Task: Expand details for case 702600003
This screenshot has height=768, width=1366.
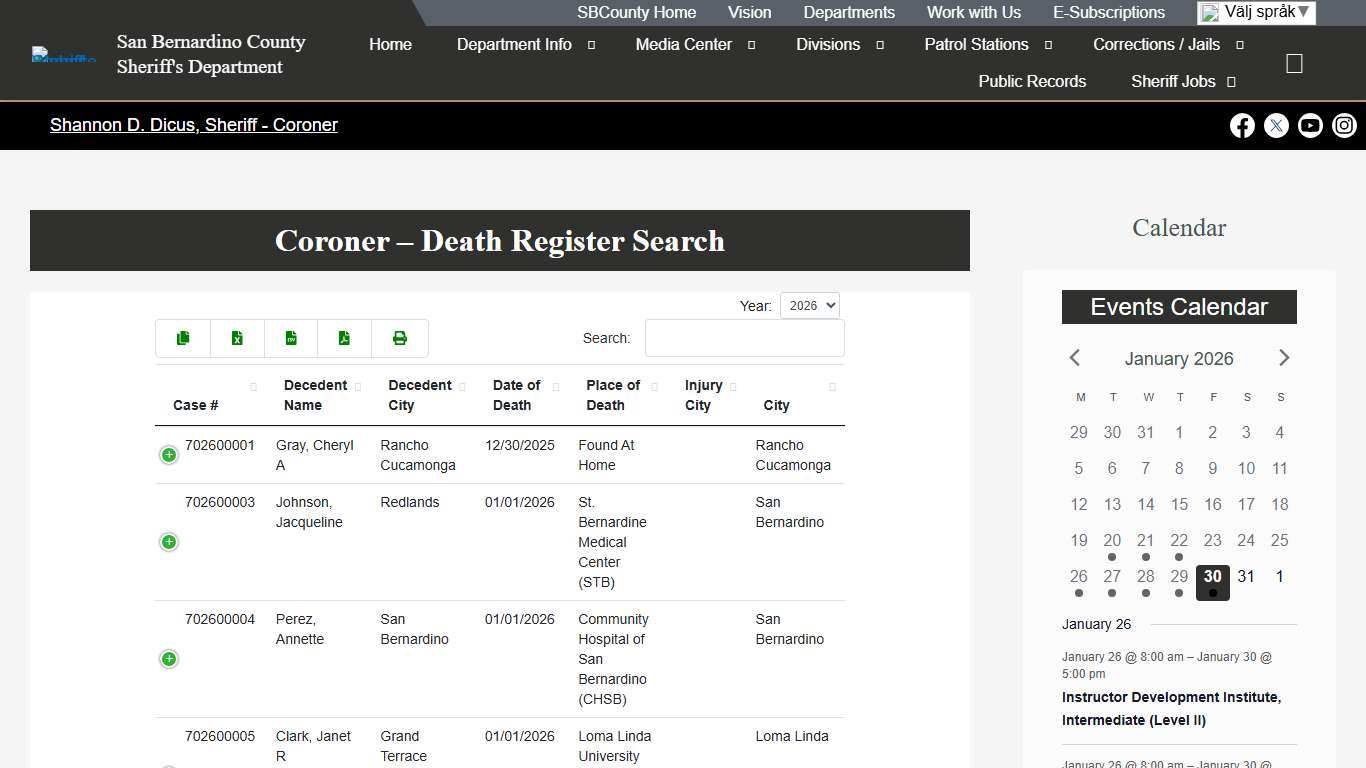Action: [x=168, y=541]
